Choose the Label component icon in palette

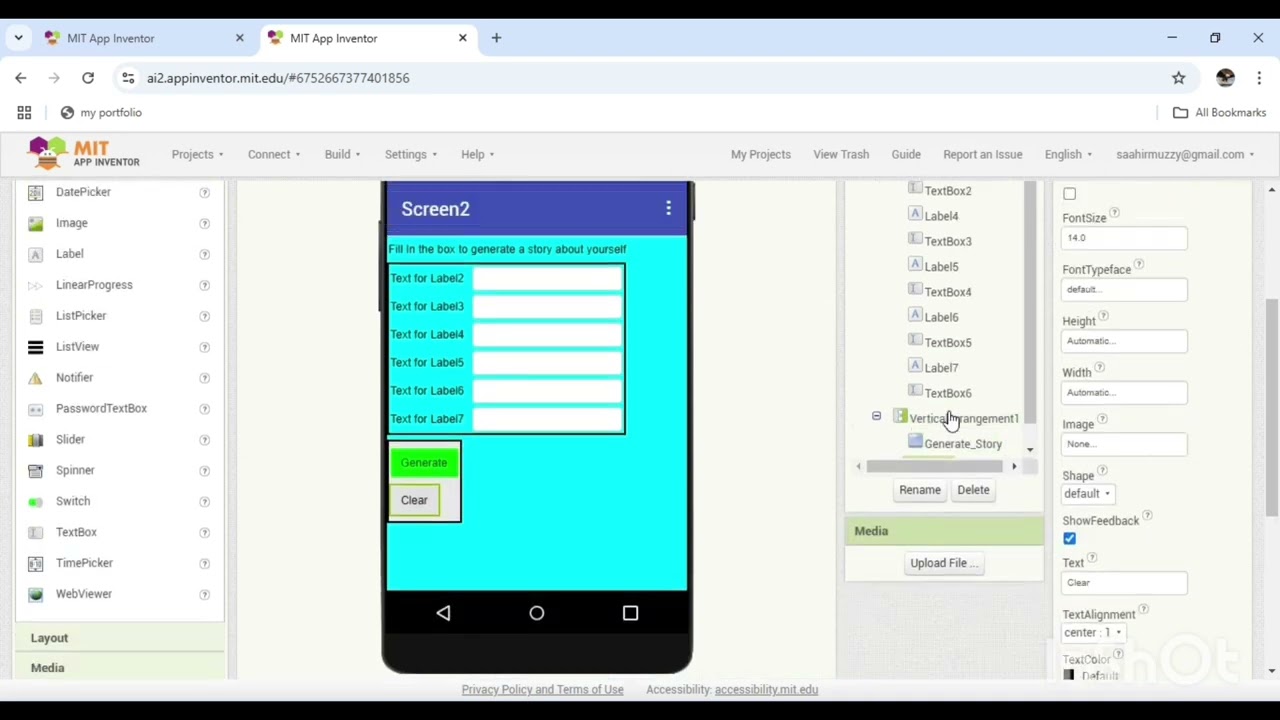tap(36, 254)
